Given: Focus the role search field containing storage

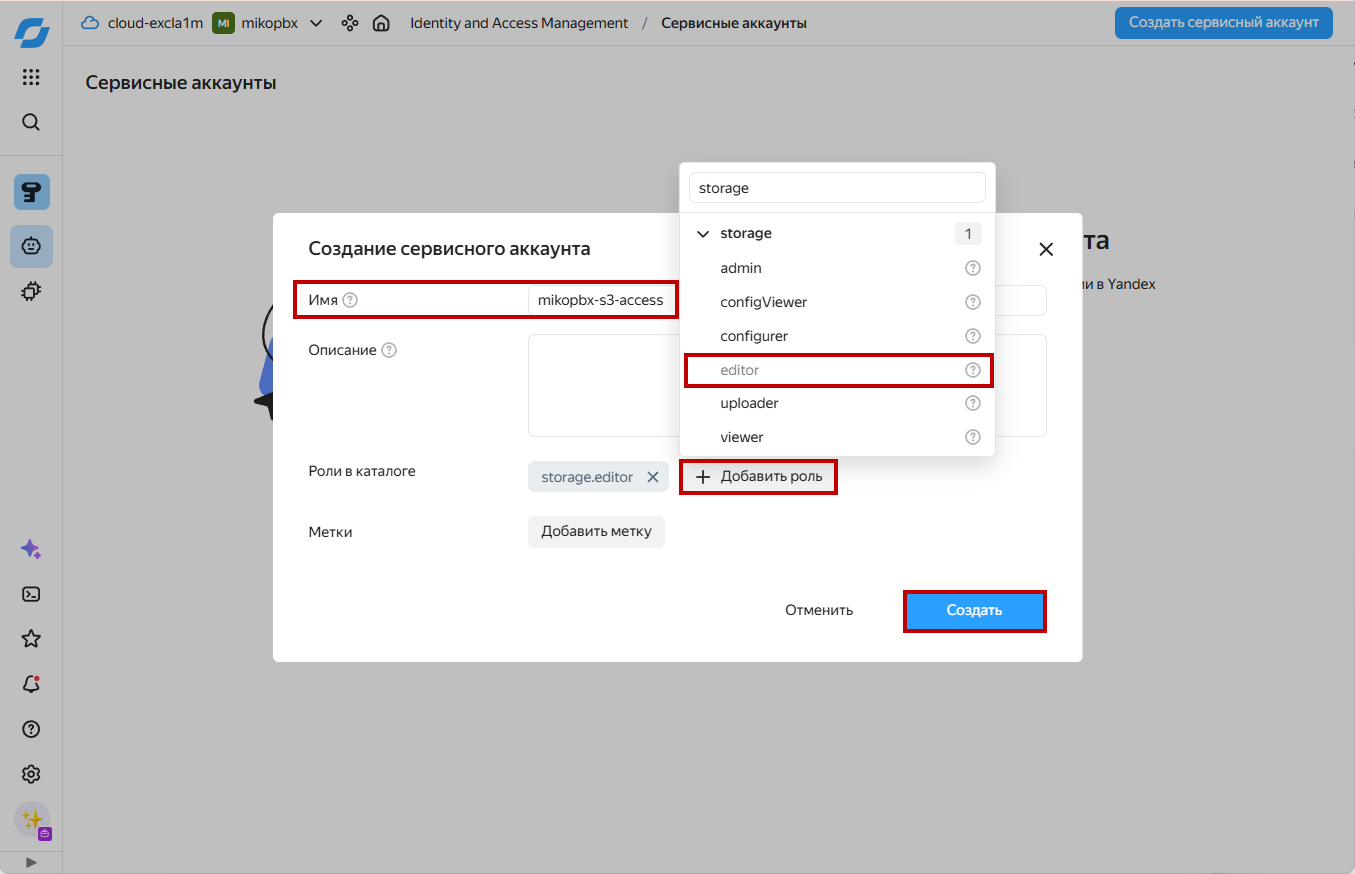Looking at the screenshot, I should [x=837, y=188].
